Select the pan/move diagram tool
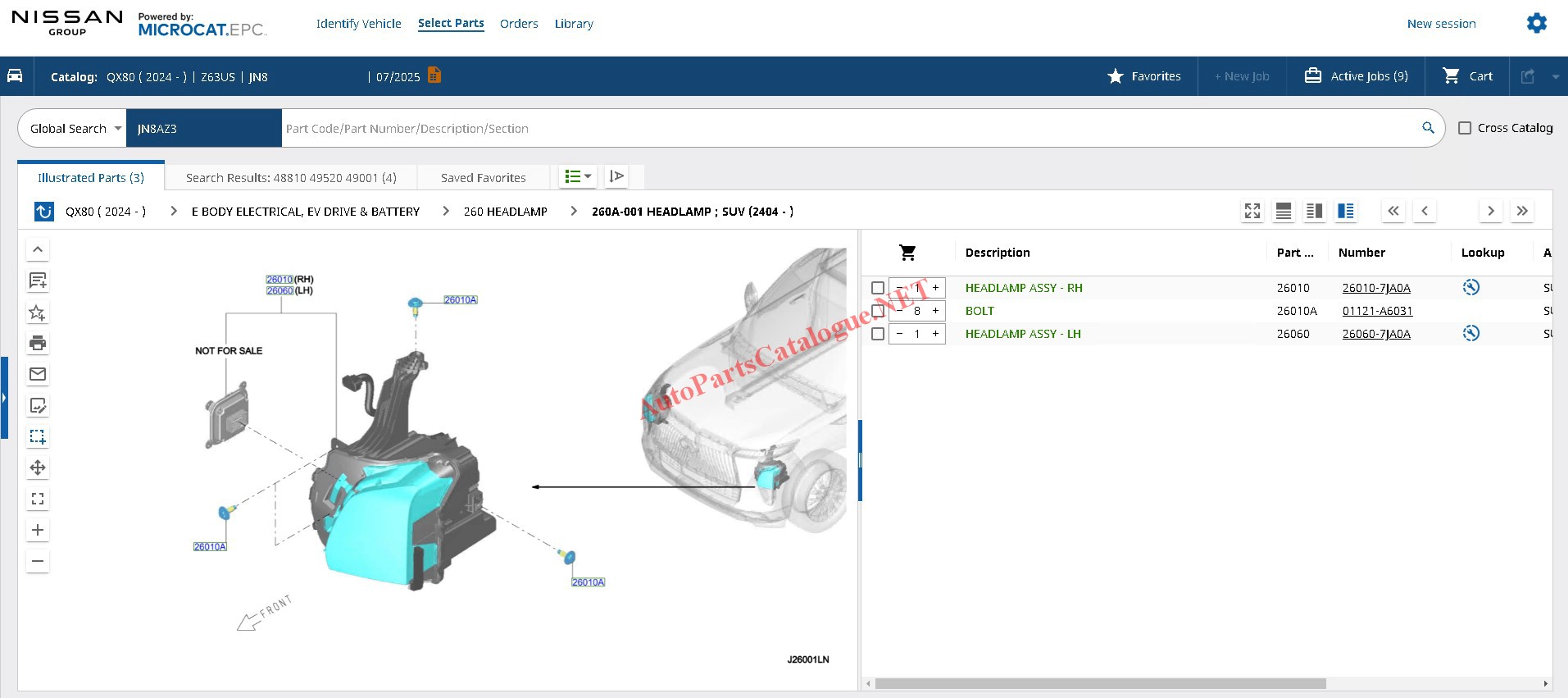The height and width of the screenshot is (698, 1568). [38, 468]
